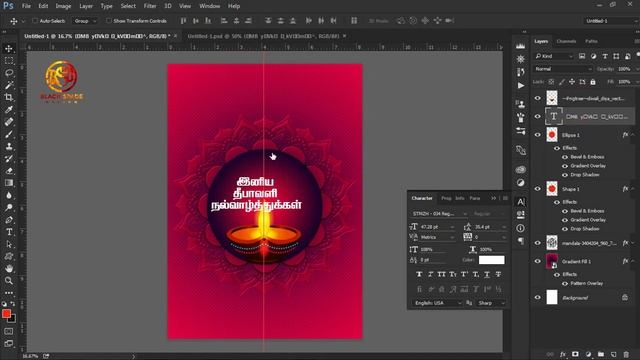Select the Dodge tool

click(x=9, y=207)
